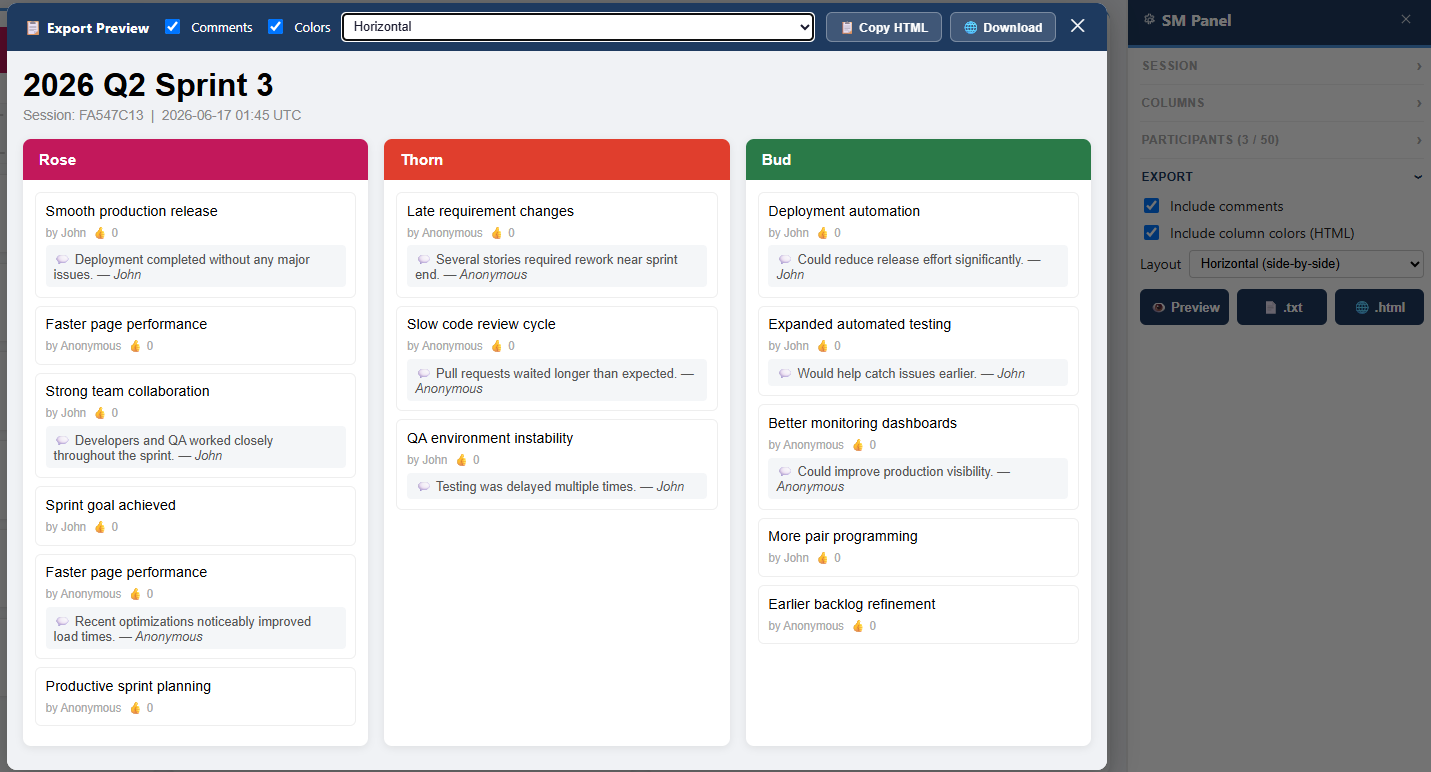This screenshot has width=1431, height=772.
Task: Open the Layout dropdown in SM Panel
Action: [x=1306, y=264]
